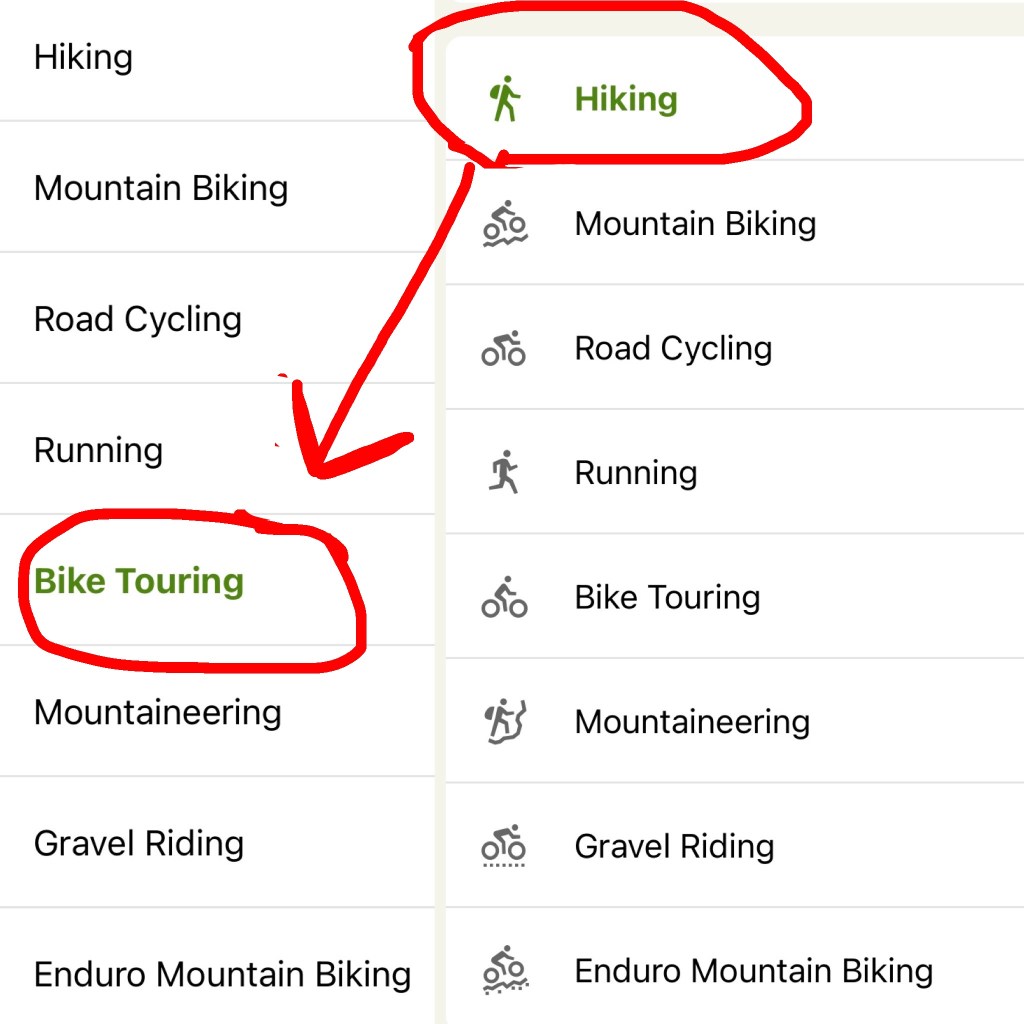Click the gravel riding bike icon
Image resolution: width=1024 pixels, height=1024 pixels.
[504, 846]
